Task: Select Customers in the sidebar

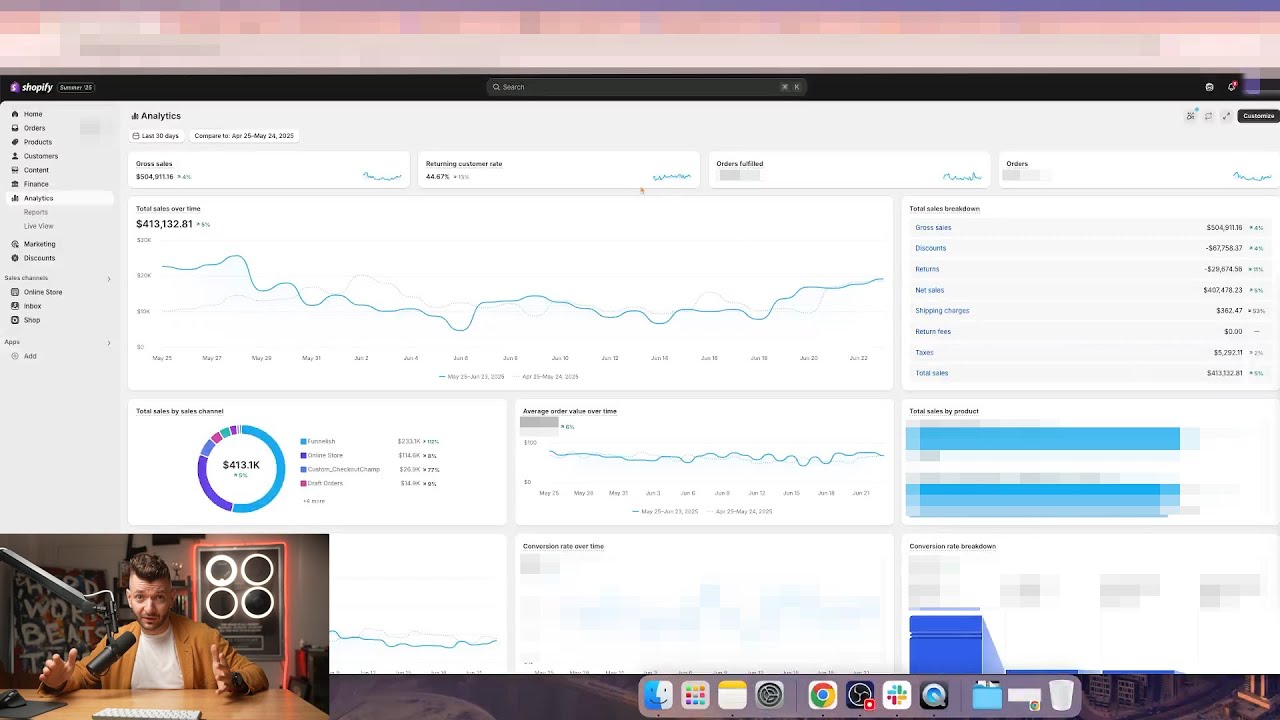Action: pyautogui.click(x=41, y=156)
